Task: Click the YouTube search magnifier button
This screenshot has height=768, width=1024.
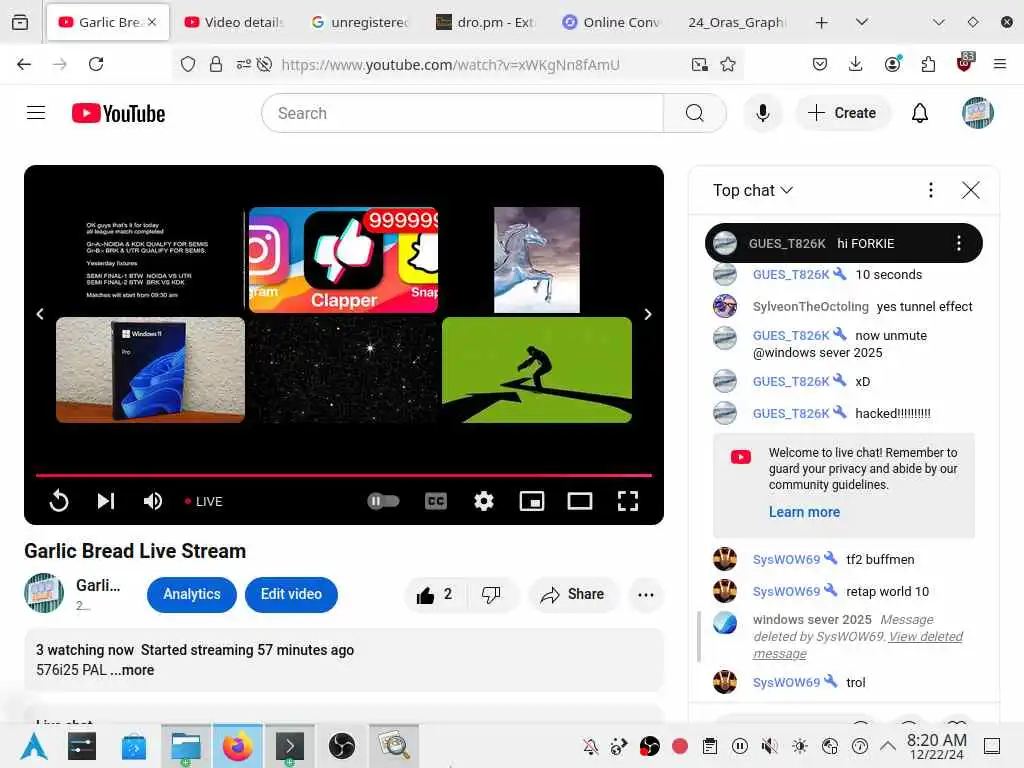Action: 694,113
